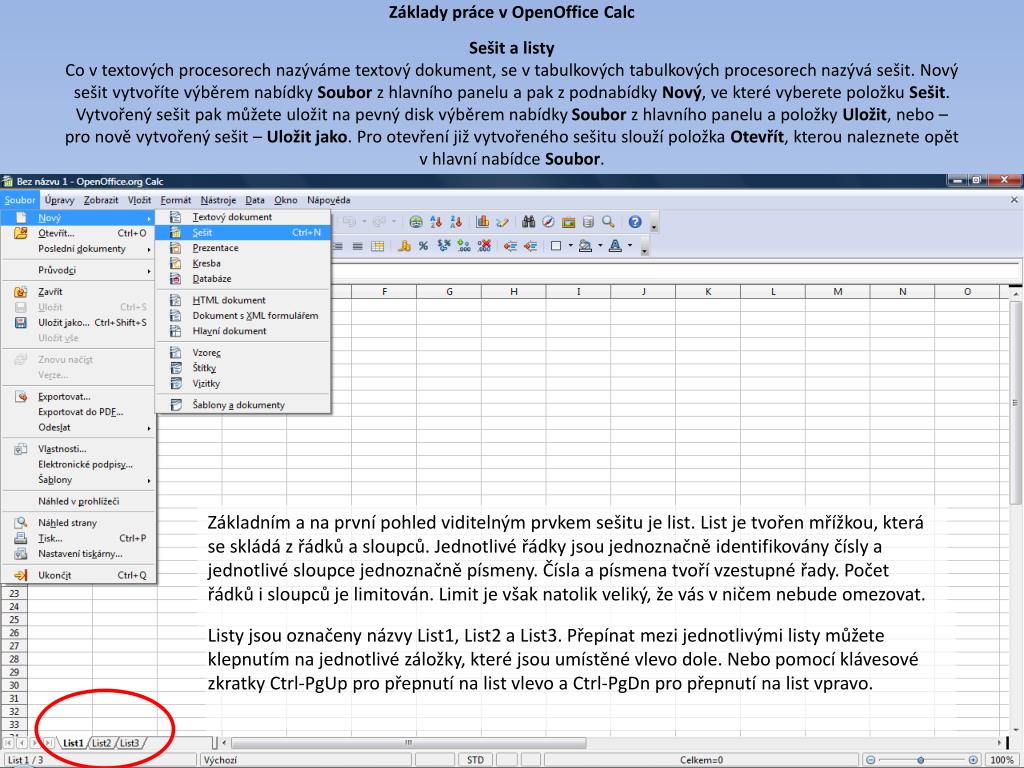Expand the formatting toolbar overflow arrow
The height and width of the screenshot is (768, 1024).
click(x=645, y=248)
